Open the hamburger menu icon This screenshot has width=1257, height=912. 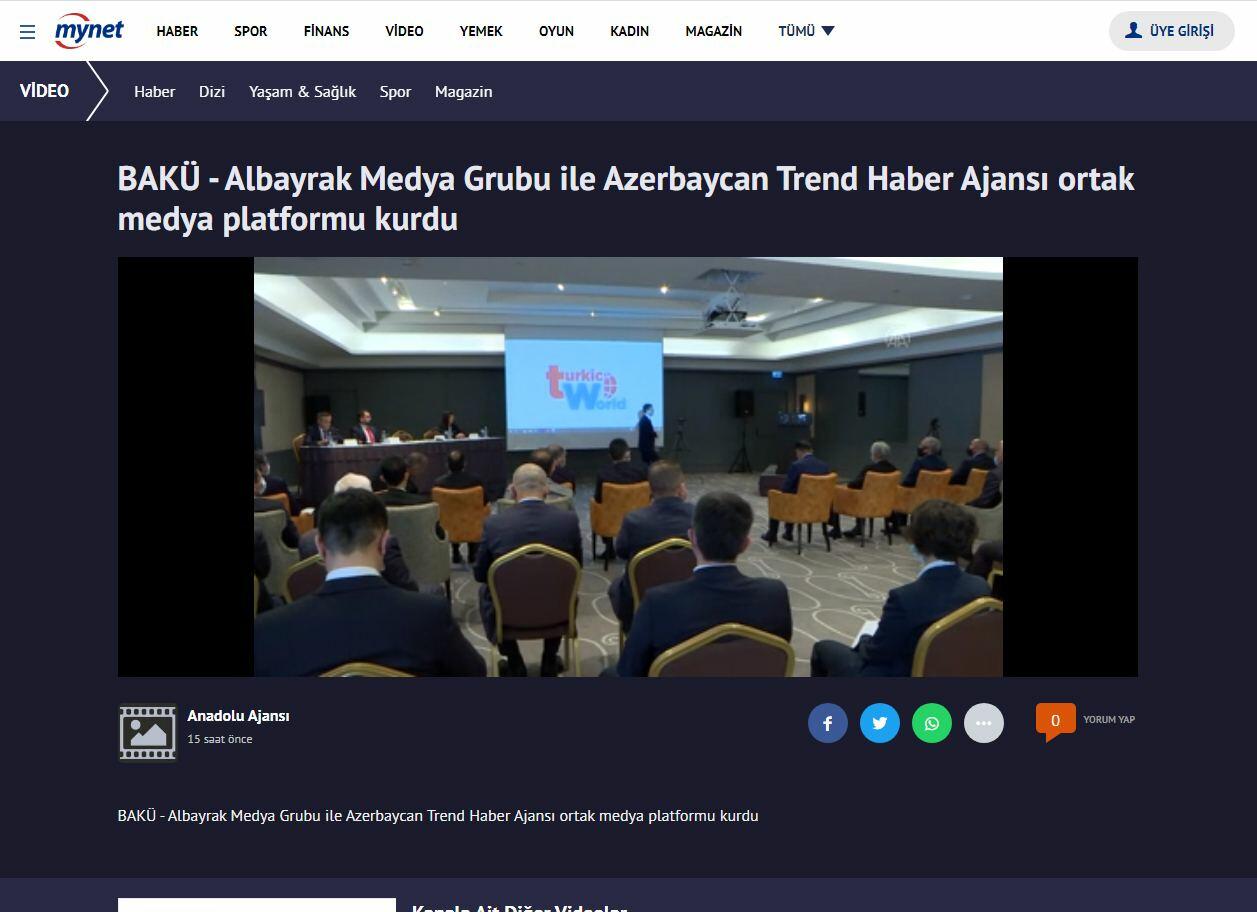click(28, 31)
